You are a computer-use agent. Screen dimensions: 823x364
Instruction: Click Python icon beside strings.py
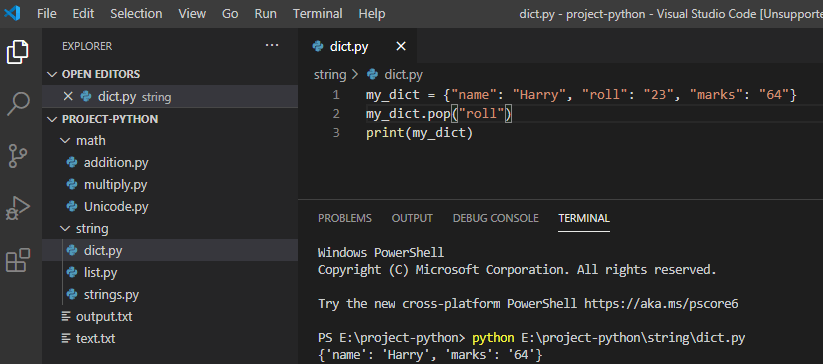[x=71, y=295]
